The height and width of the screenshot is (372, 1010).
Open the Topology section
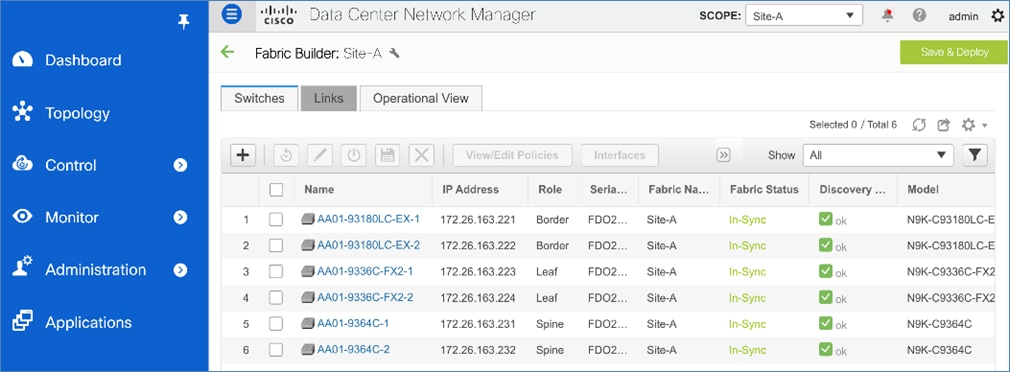[77, 113]
